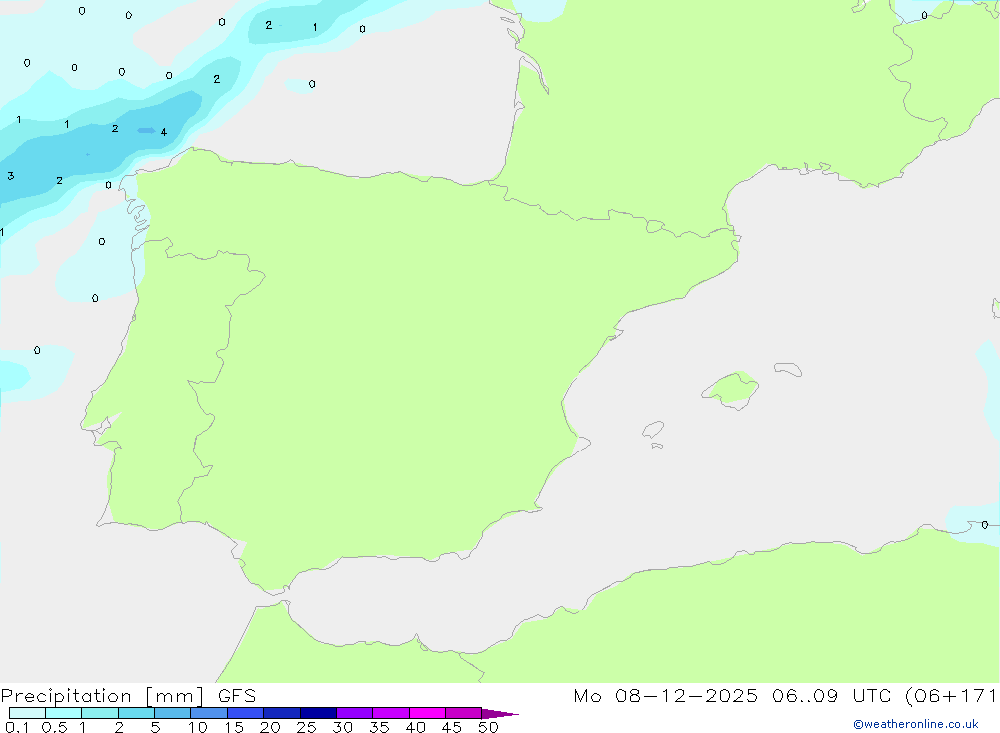1000x733 pixels.
Task: Select the 35–40 mm purple-magenta legend swatch
Action: (x=391, y=713)
